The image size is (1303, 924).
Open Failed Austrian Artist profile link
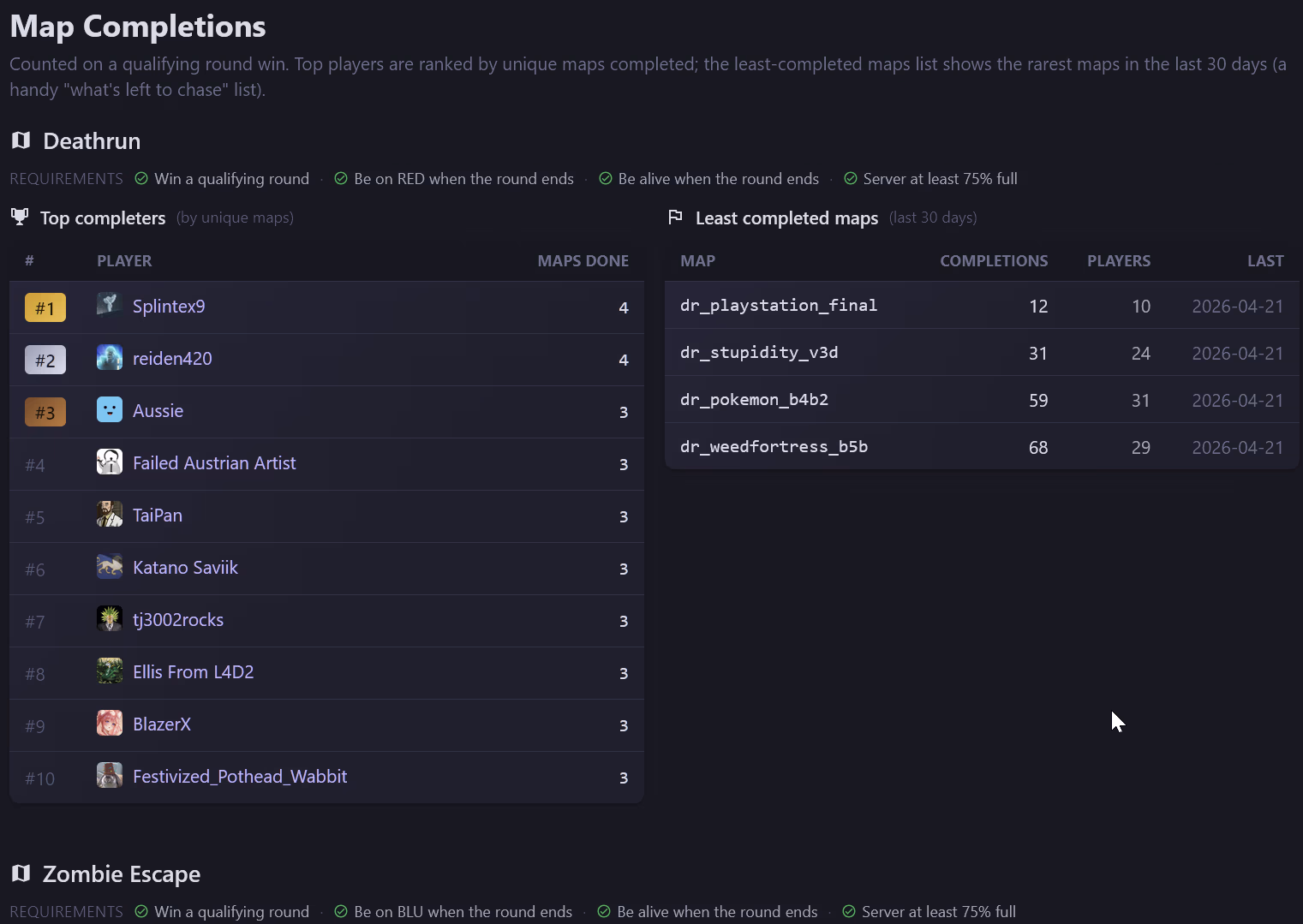tap(214, 462)
